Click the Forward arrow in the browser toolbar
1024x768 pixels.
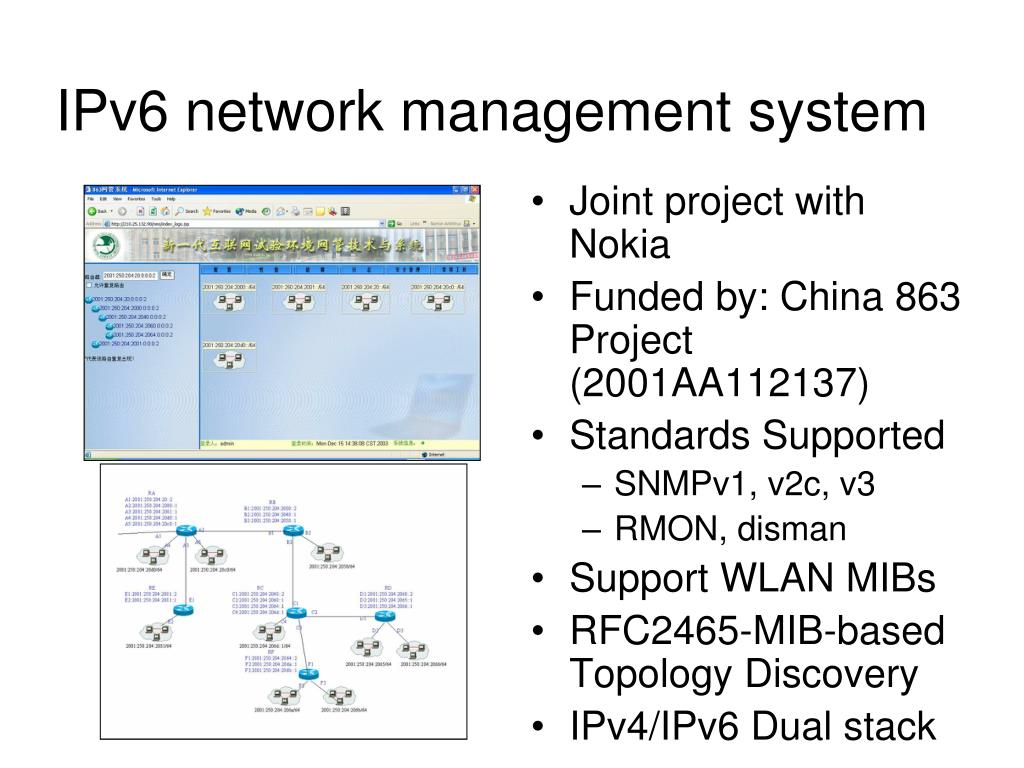(x=122, y=211)
